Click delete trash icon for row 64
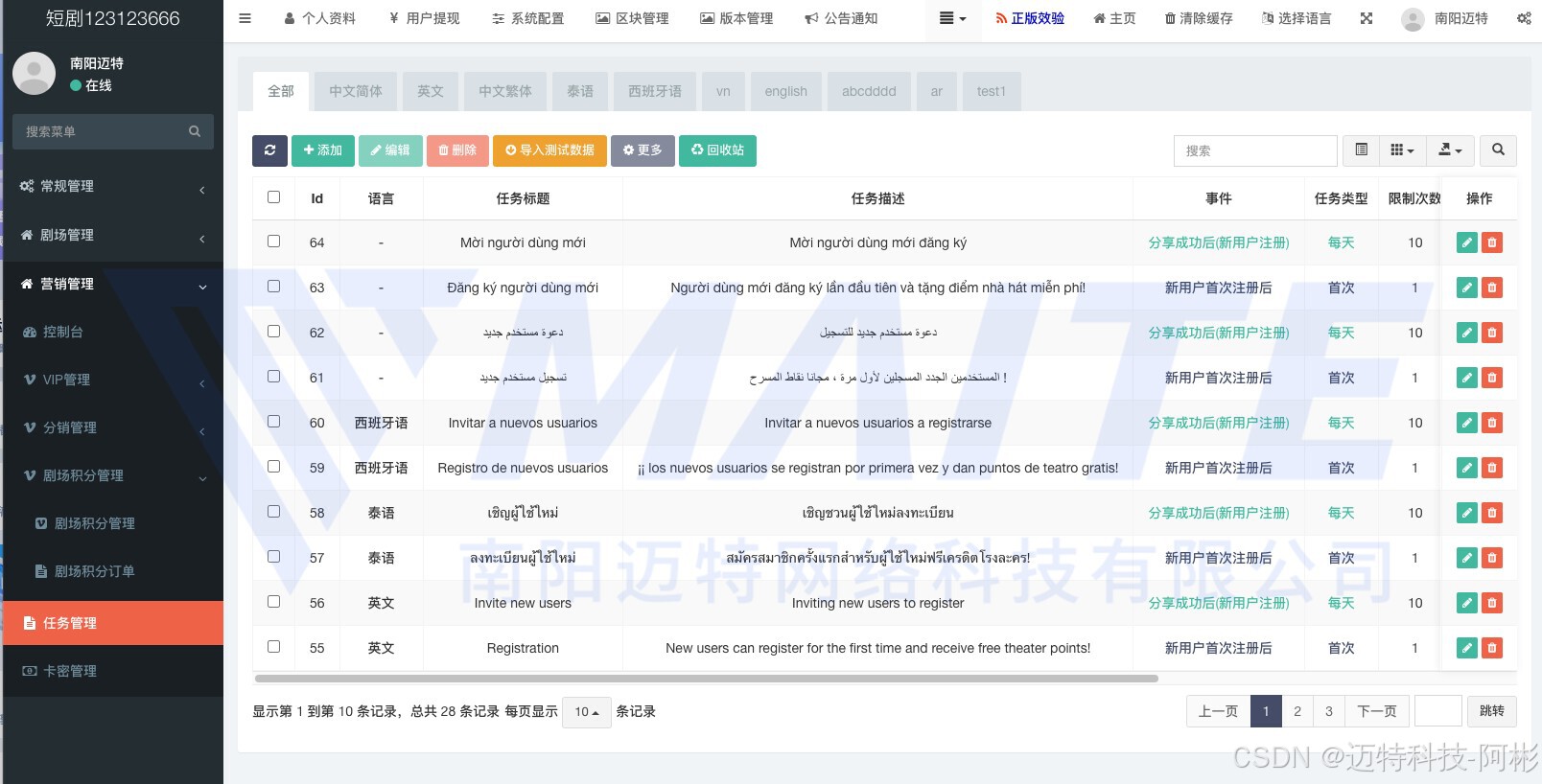The height and width of the screenshot is (784, 1542). pyautogui.click(x=1491, y=242)
